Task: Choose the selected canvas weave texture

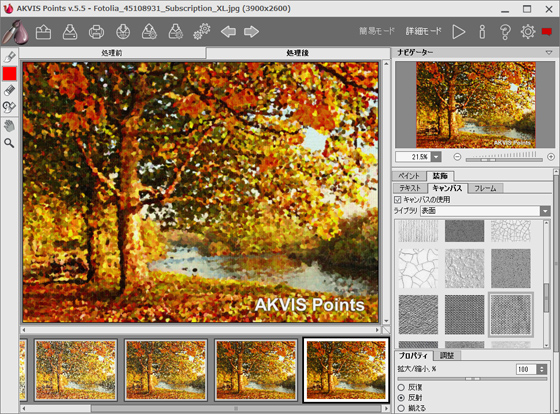Action: 511,314
